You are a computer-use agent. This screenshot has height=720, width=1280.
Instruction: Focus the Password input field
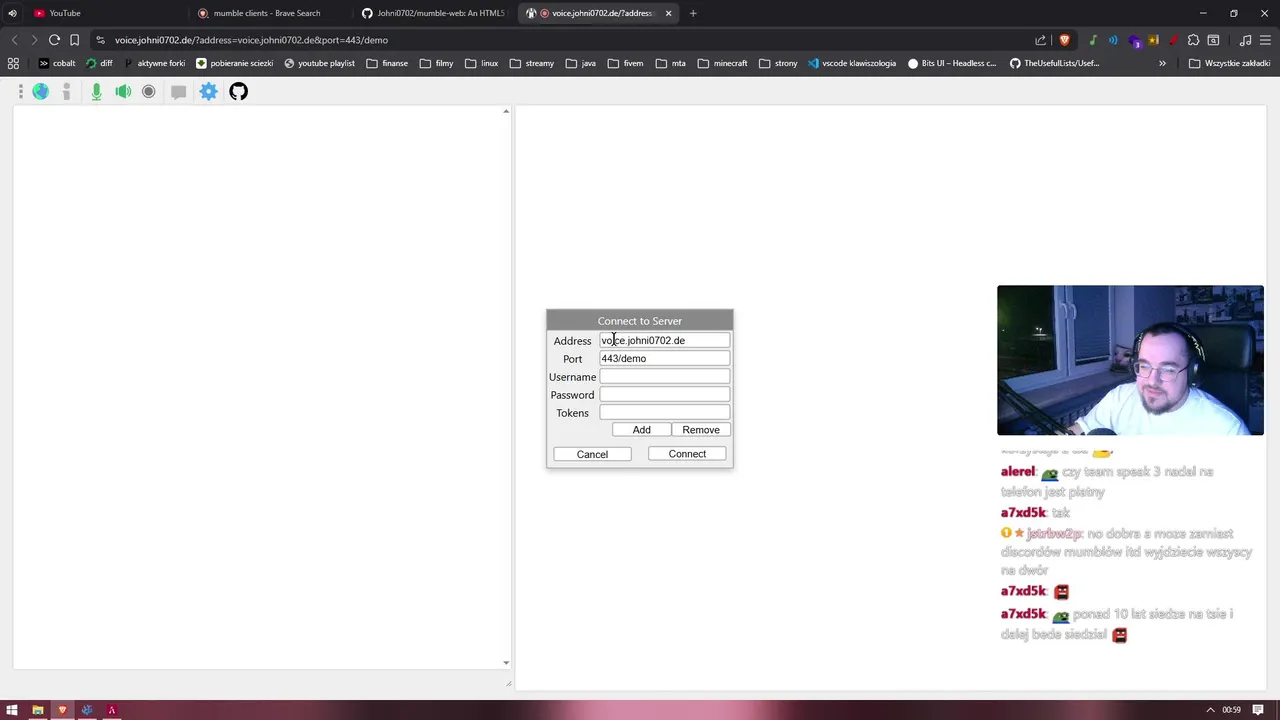click(x=664, y=394)
